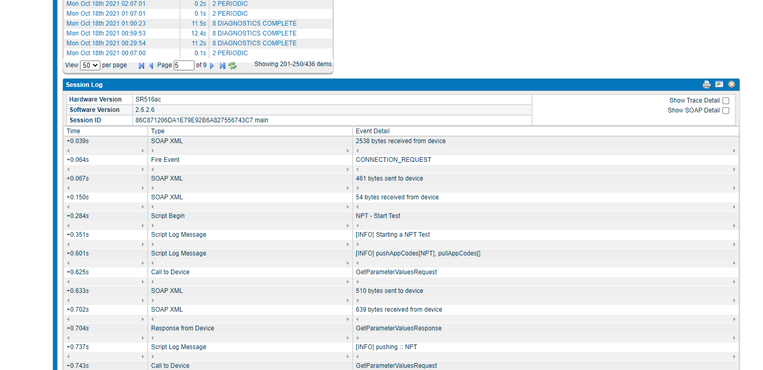Select the Hardware Version value SR516ac
The height and width of the screenshot is (370, 763).
tap(148, 99)
